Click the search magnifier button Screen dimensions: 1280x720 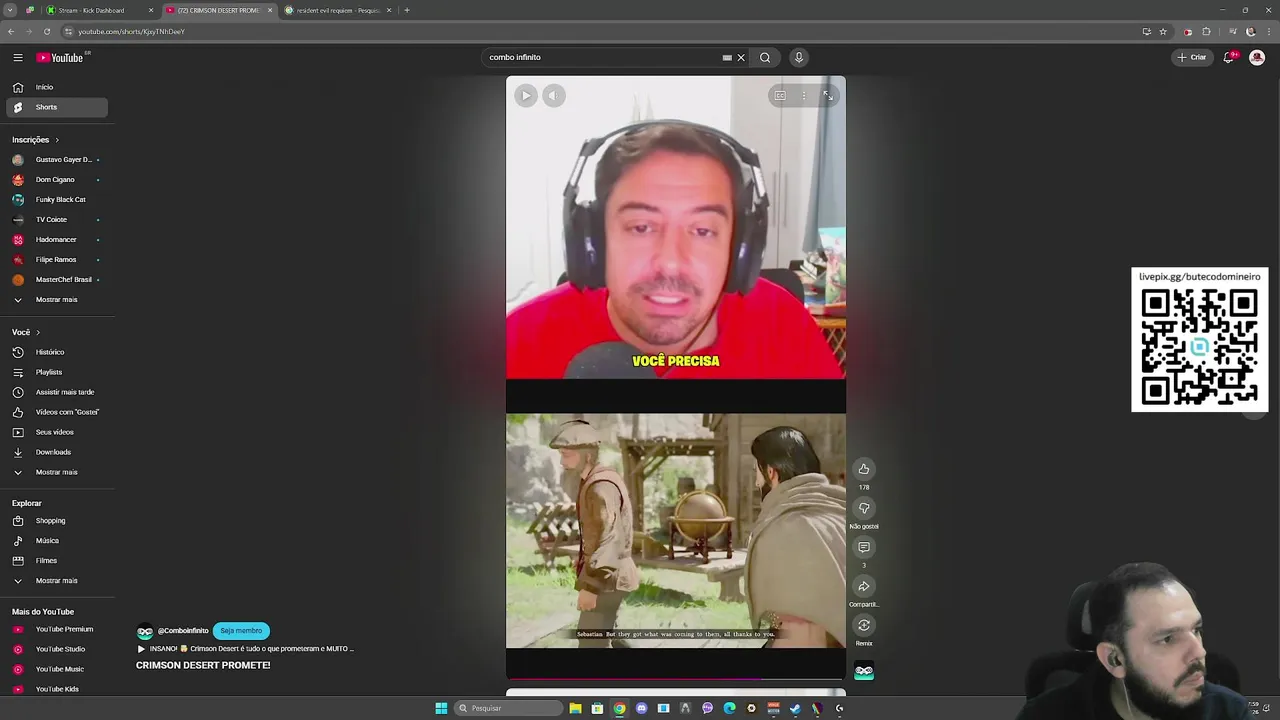(765, 58)
